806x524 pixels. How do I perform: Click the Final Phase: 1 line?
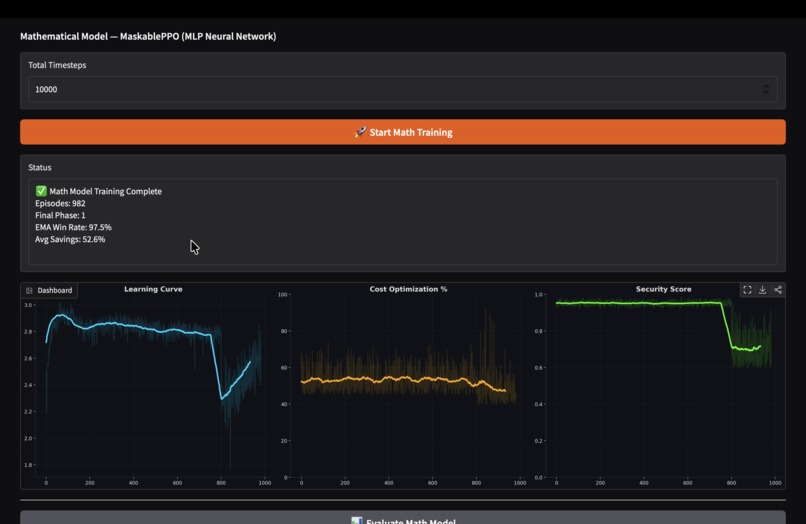click(60, 215)
